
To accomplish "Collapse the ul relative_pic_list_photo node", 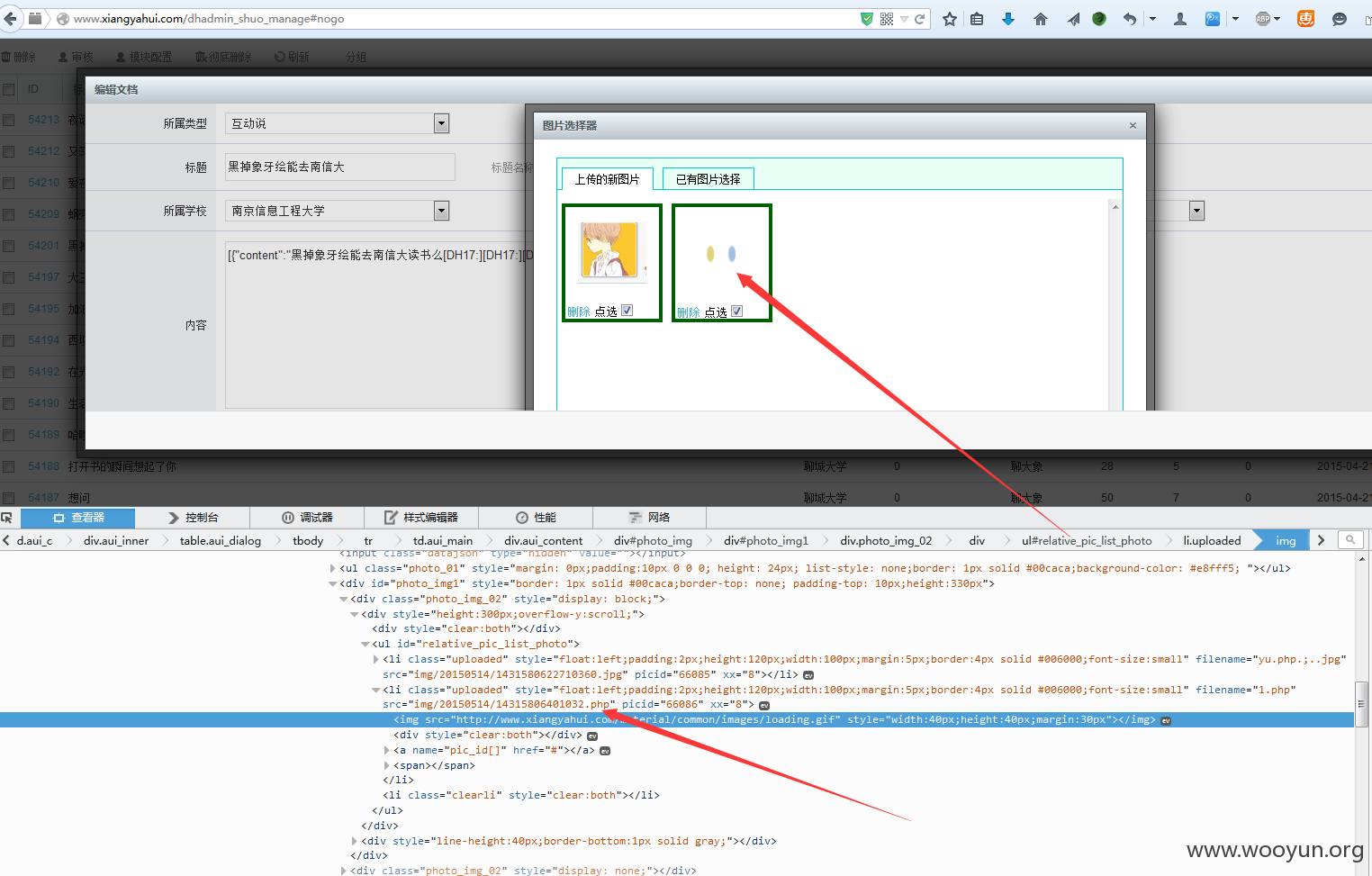I will click(366, 645).
